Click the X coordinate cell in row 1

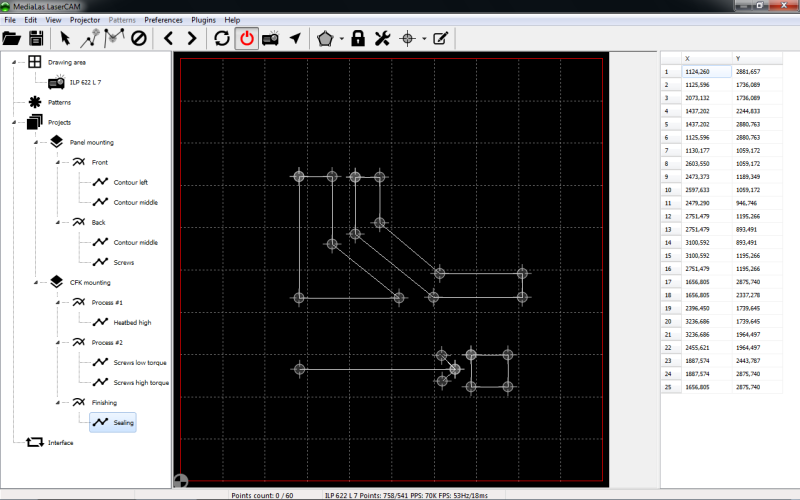click(x=704, y=72)
